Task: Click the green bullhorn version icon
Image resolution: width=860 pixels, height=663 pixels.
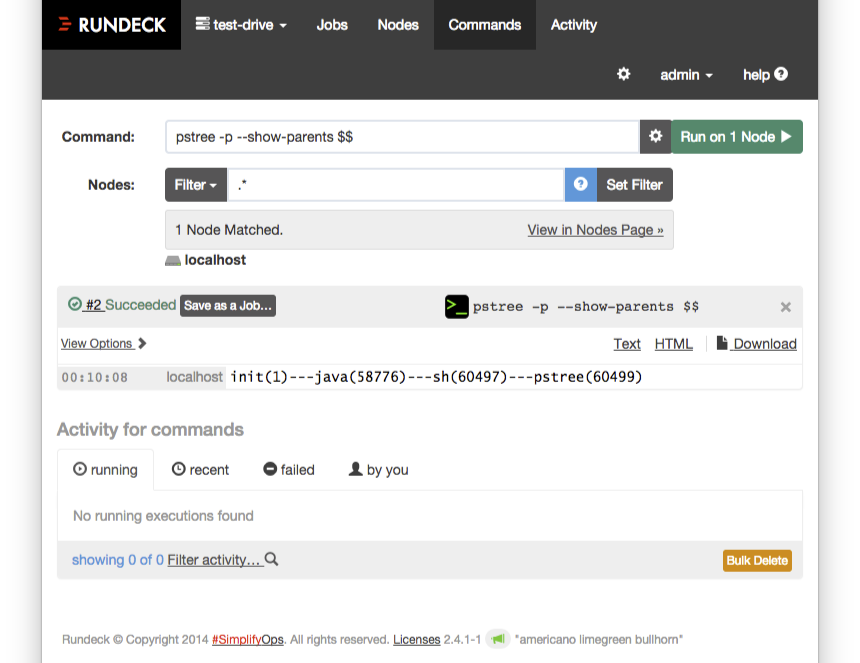Action: click(x=498, y=639)
